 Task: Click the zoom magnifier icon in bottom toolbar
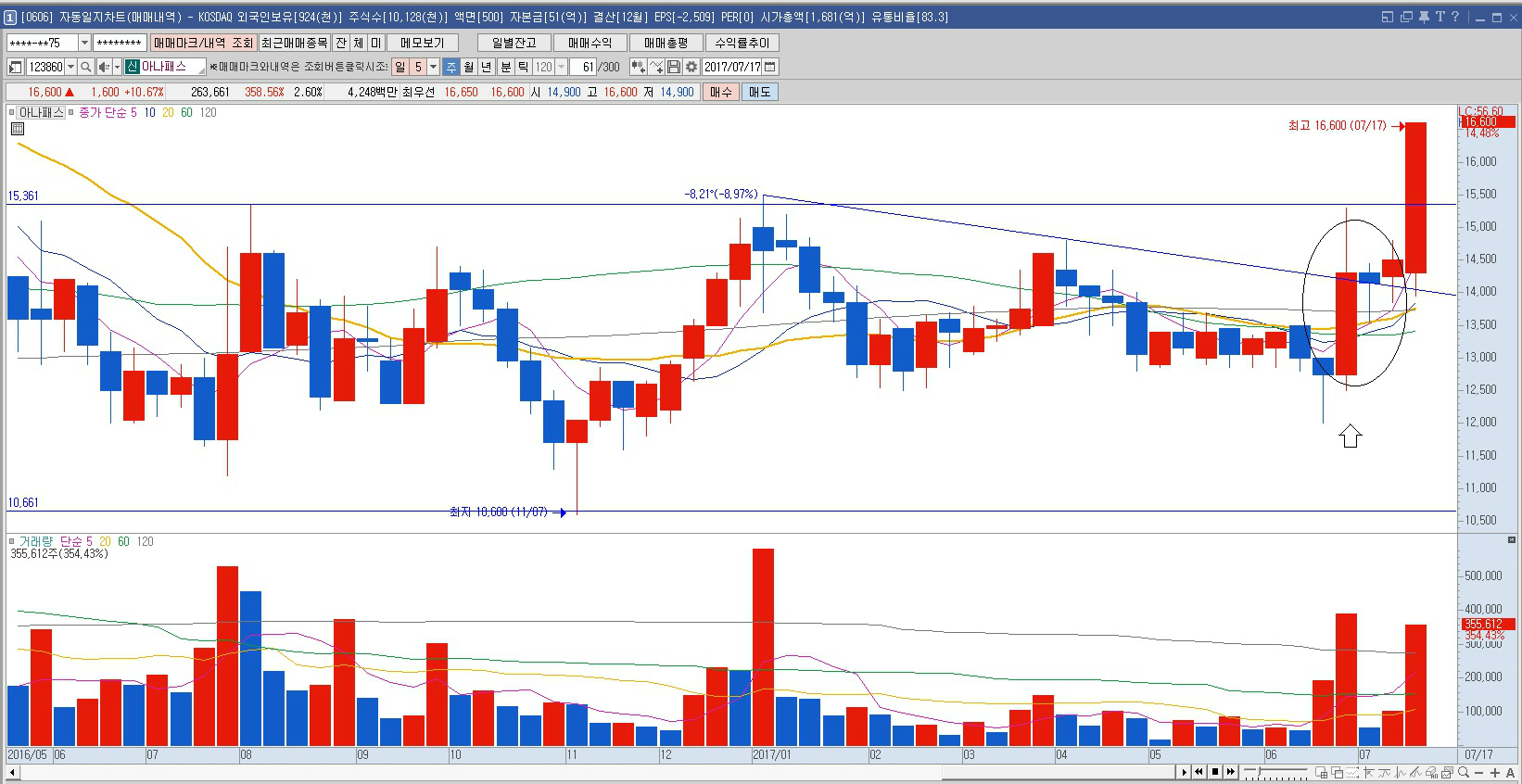[x=1464, y=772]
